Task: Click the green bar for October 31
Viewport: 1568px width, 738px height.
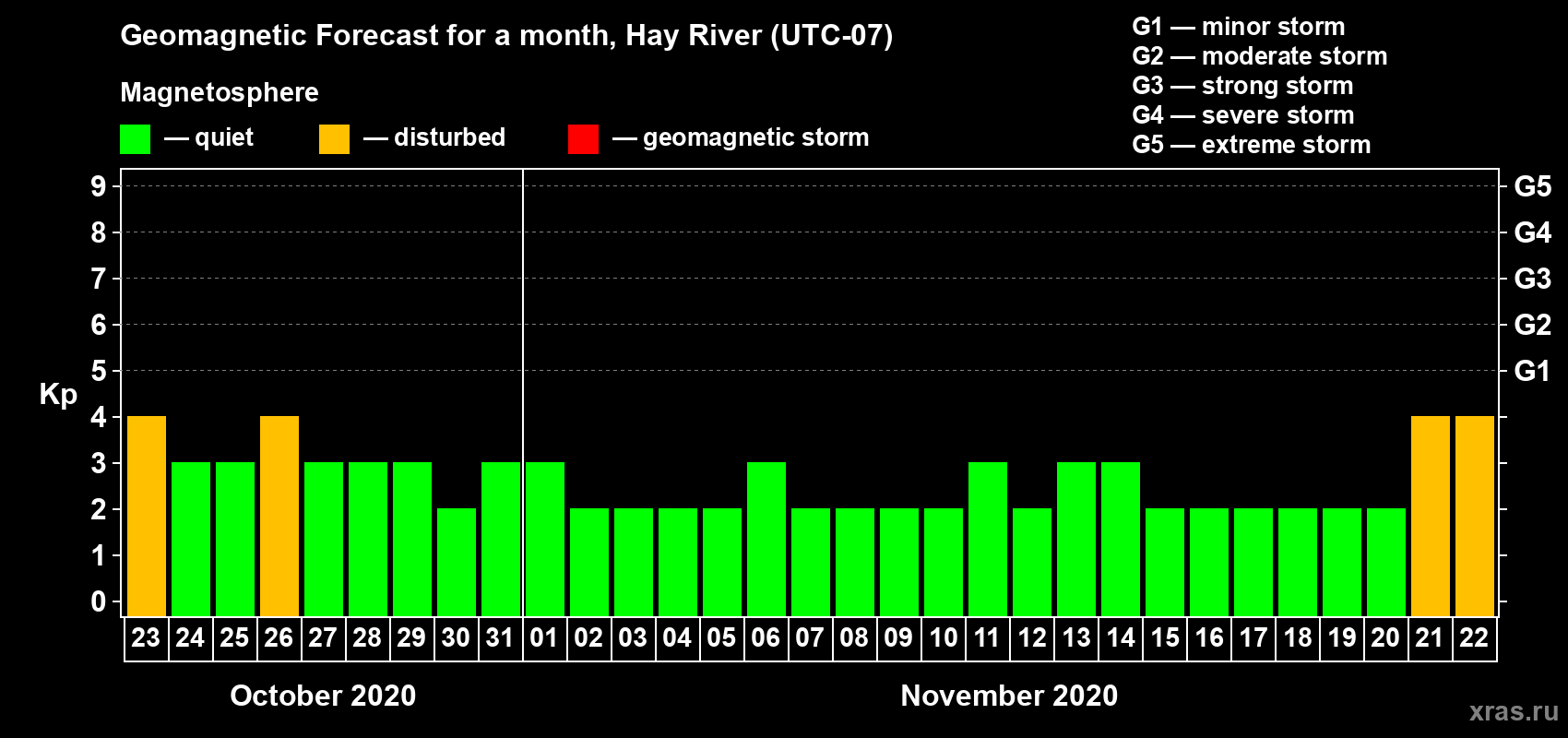Action: point(501,539)
